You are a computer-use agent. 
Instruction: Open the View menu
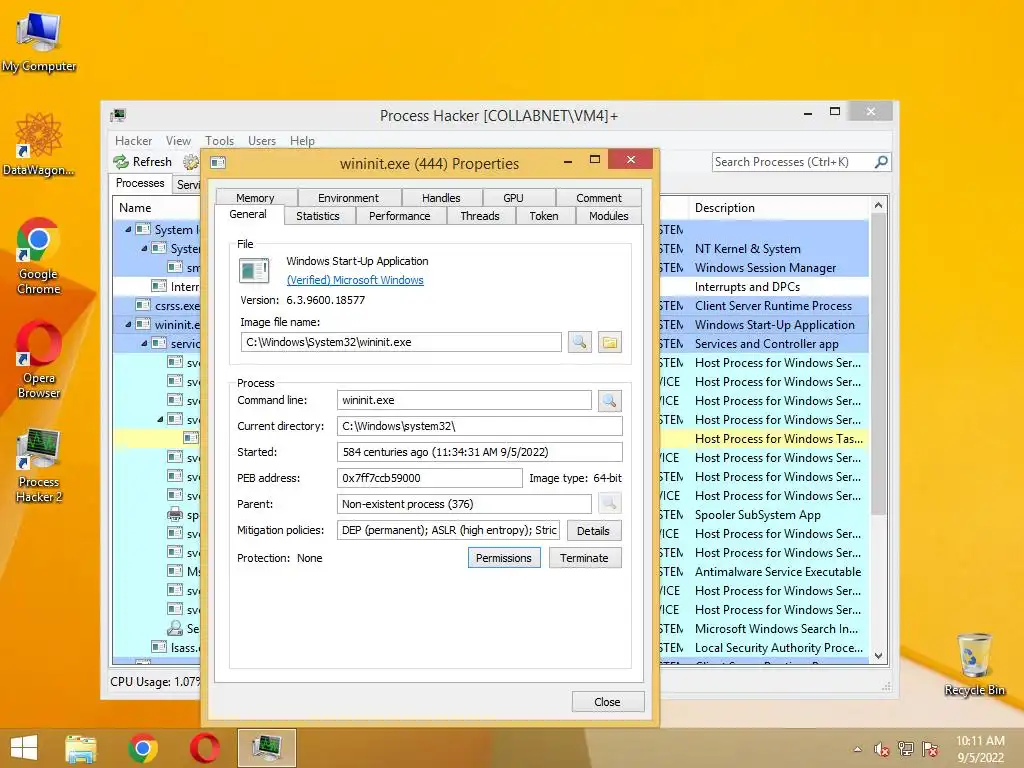click(178, 140)
